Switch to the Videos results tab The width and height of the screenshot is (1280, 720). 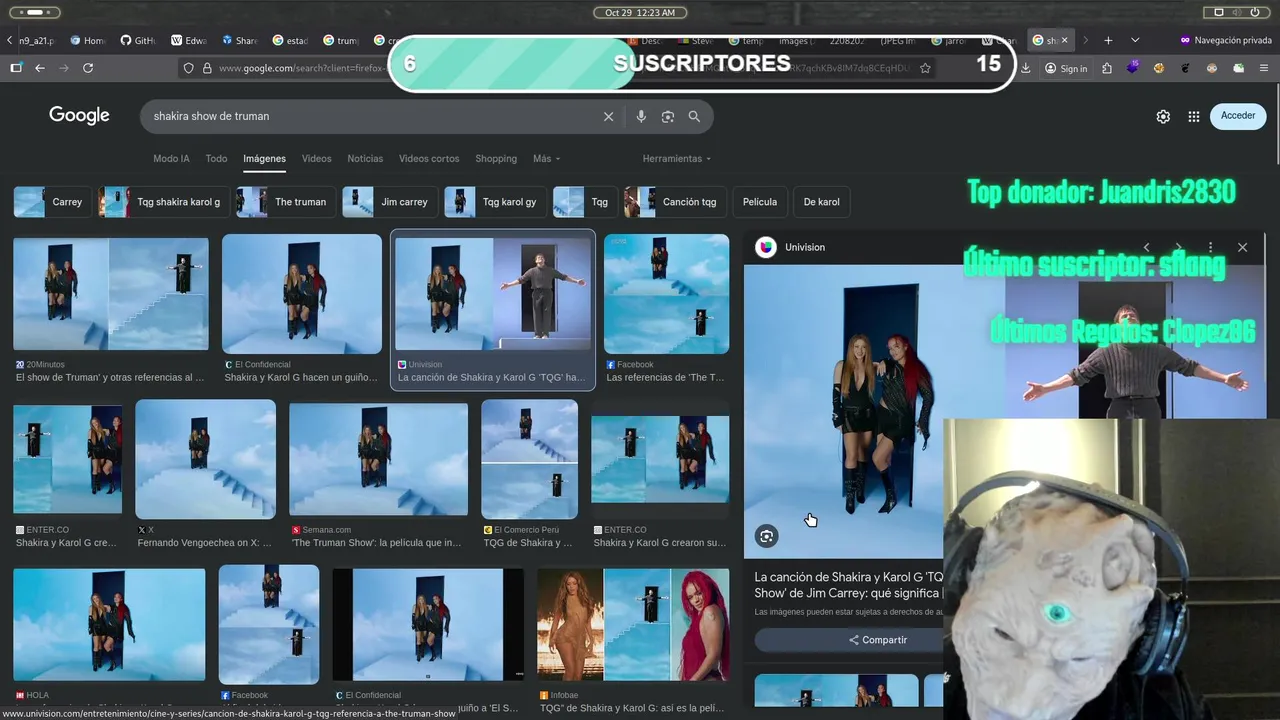316,158
